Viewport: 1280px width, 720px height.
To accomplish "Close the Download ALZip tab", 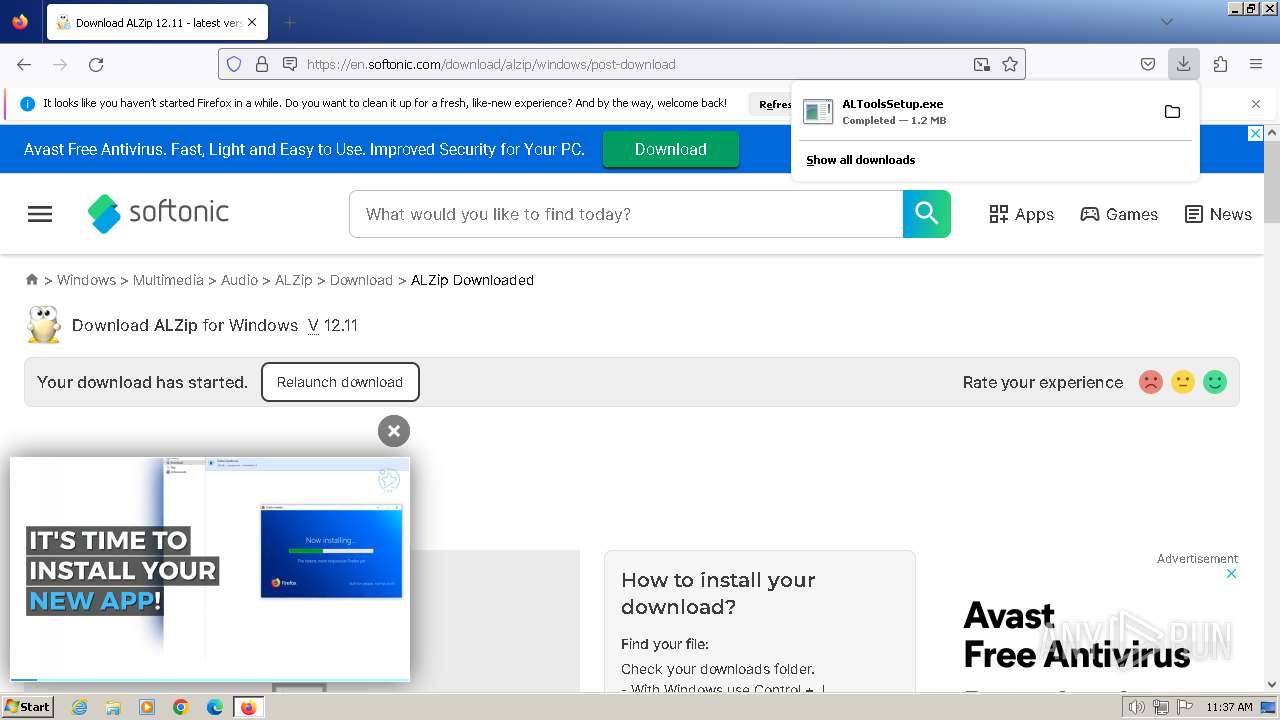I will click(x=251, y=22).
